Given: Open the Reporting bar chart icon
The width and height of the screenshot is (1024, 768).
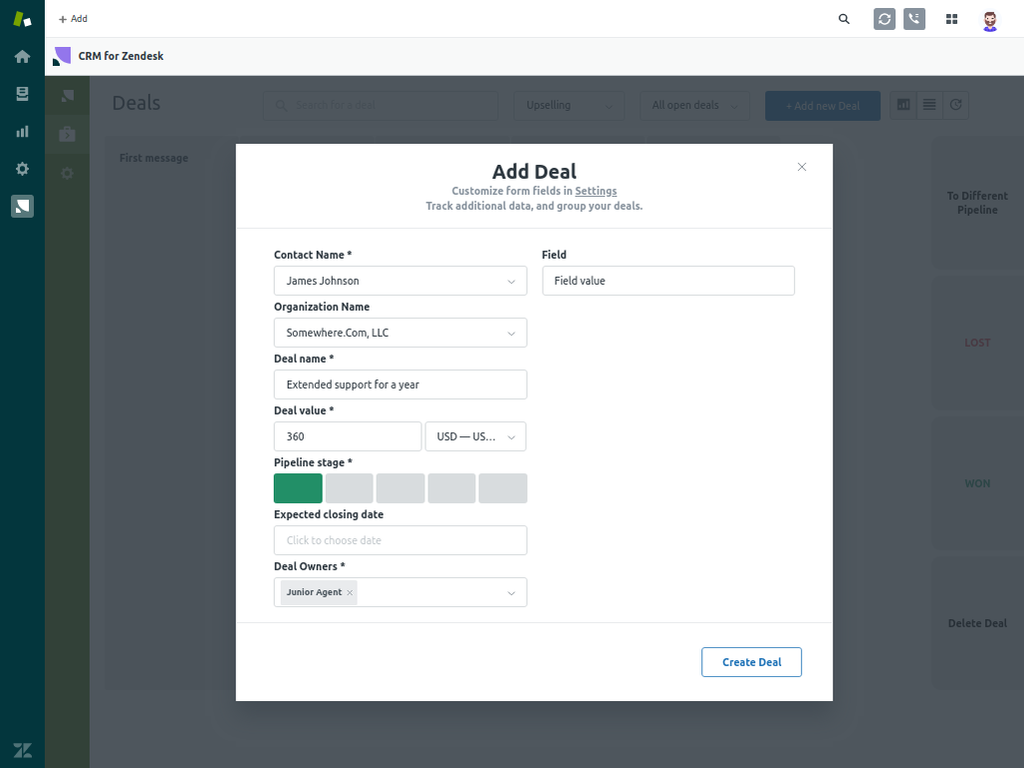Looking at the screenshot, I should (22, 131).
